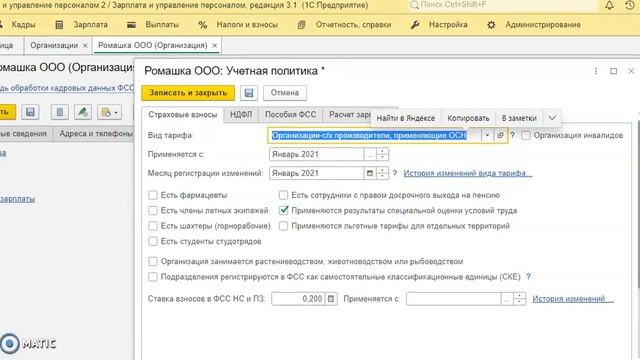
Task: Switch to the НДФЛ tab
Action: [241, 115]
